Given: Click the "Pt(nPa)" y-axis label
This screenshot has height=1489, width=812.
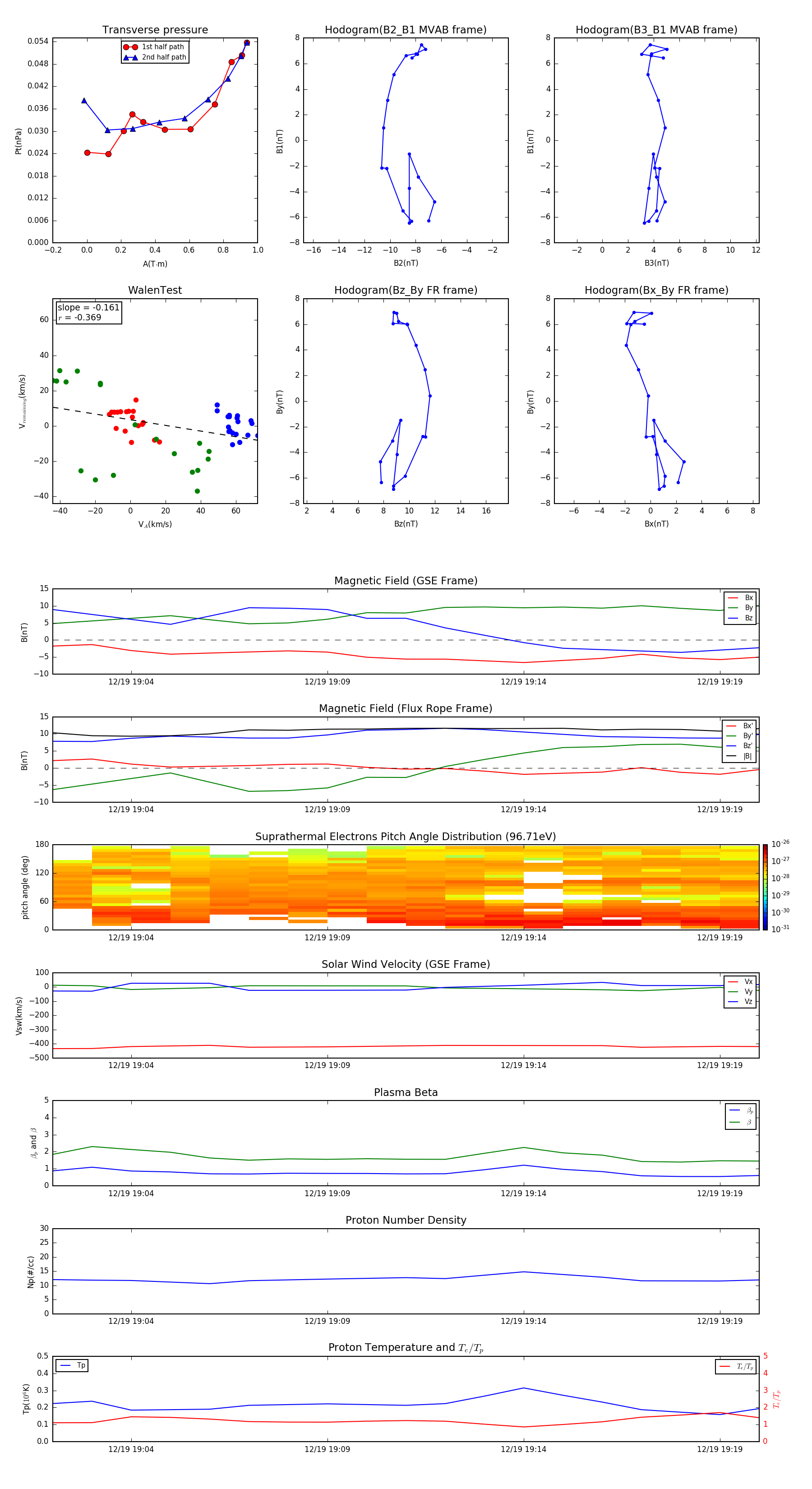Looking at the screenshot, I should pyautogui.click(x=18, y=141).
